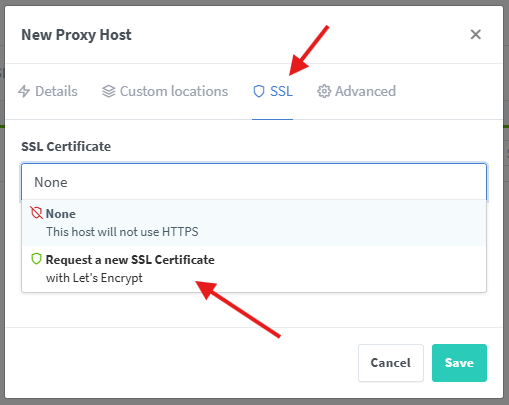Select the SSL tab
This screenshot has width=509, height=405.
click(x=273, y=91)
